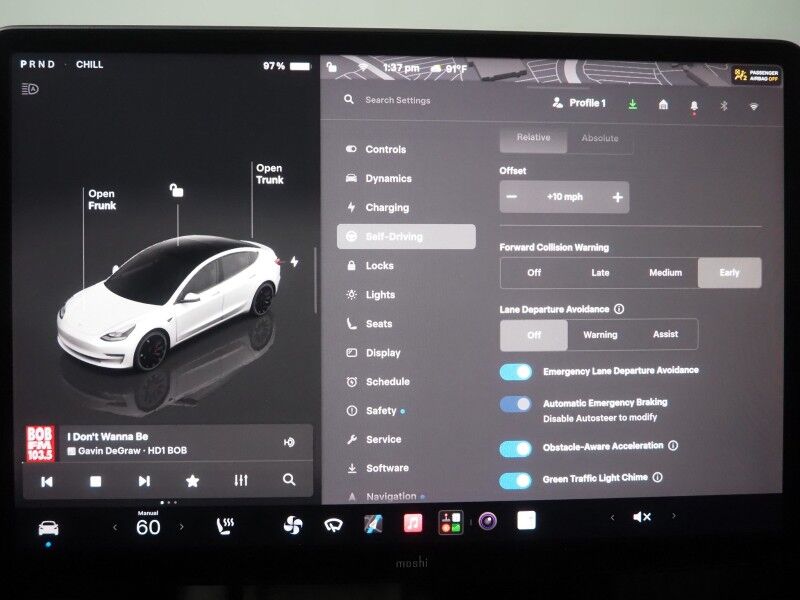Open the audio equalizer settings icon
The width and height of the screenshot is (800, 600).
click(x=241, y=480)
